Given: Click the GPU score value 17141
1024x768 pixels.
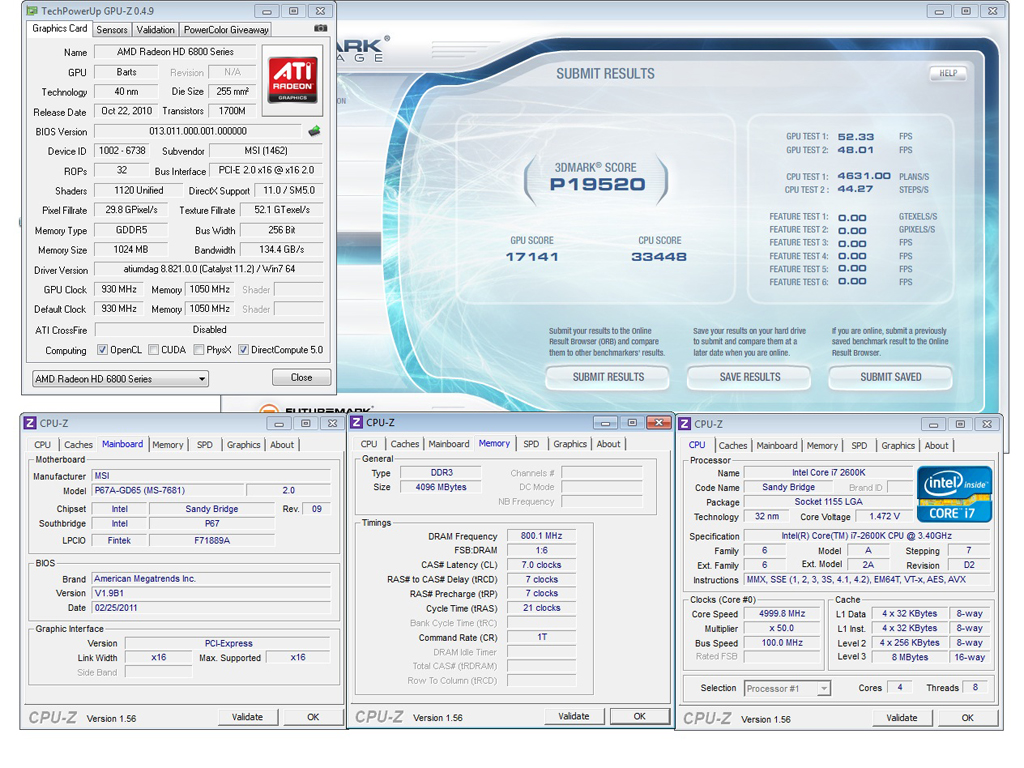Looking at the screenshot, I should click(x=532, y=257).
